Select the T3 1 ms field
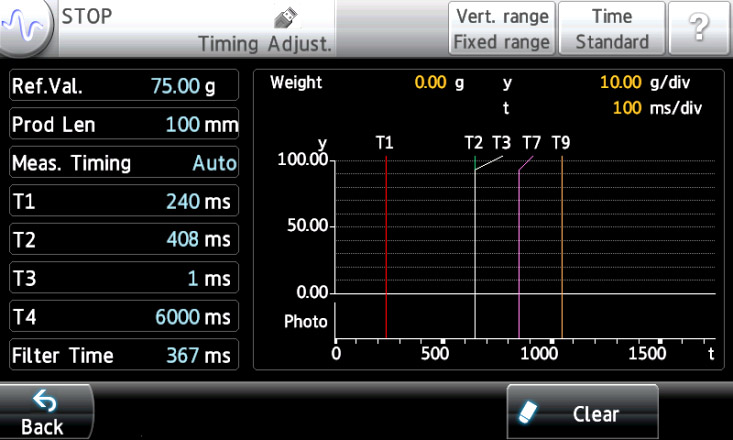Viewport: 733px width, 440px height. click(124, 278)
